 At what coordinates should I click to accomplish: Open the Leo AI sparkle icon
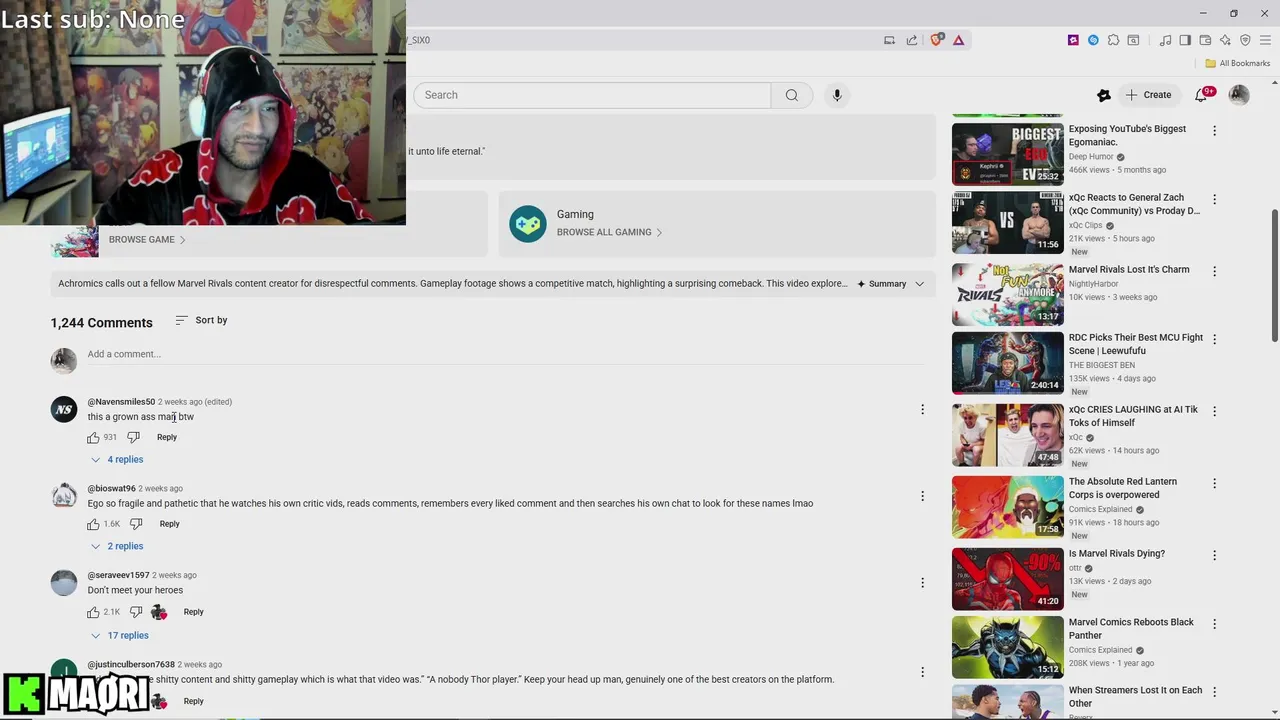(1225, 40)
